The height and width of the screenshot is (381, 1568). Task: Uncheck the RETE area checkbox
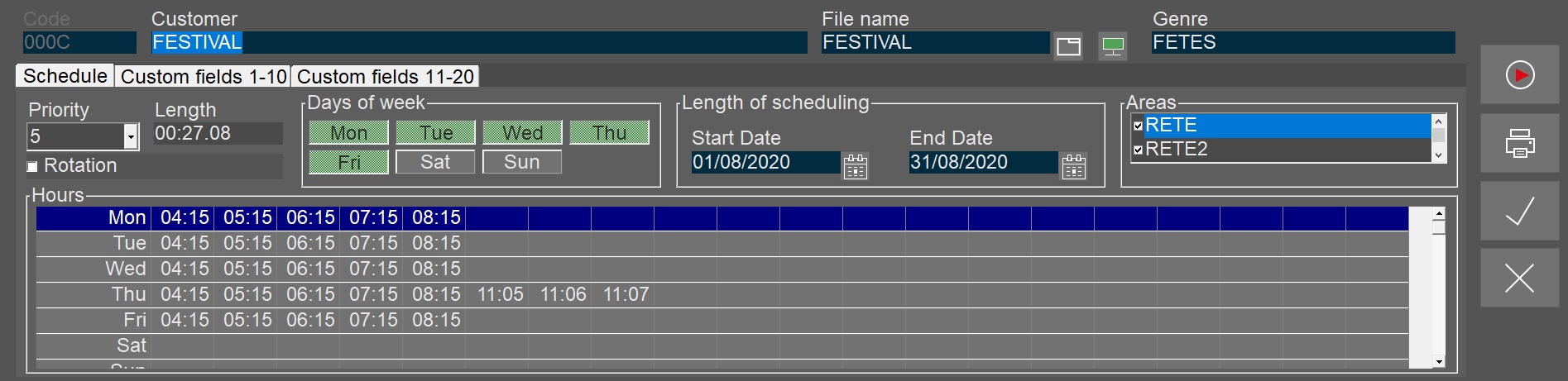(x=1139, y=126)
